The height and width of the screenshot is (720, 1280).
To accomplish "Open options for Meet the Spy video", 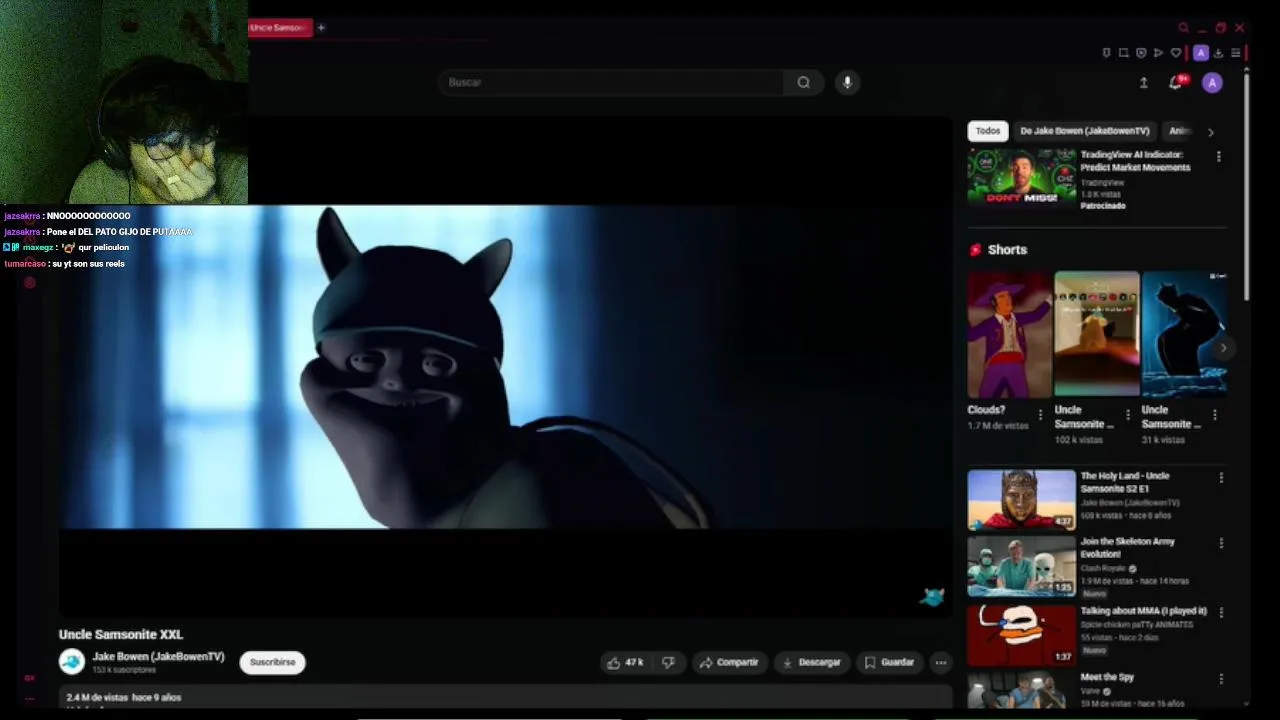I will 1220,679.
